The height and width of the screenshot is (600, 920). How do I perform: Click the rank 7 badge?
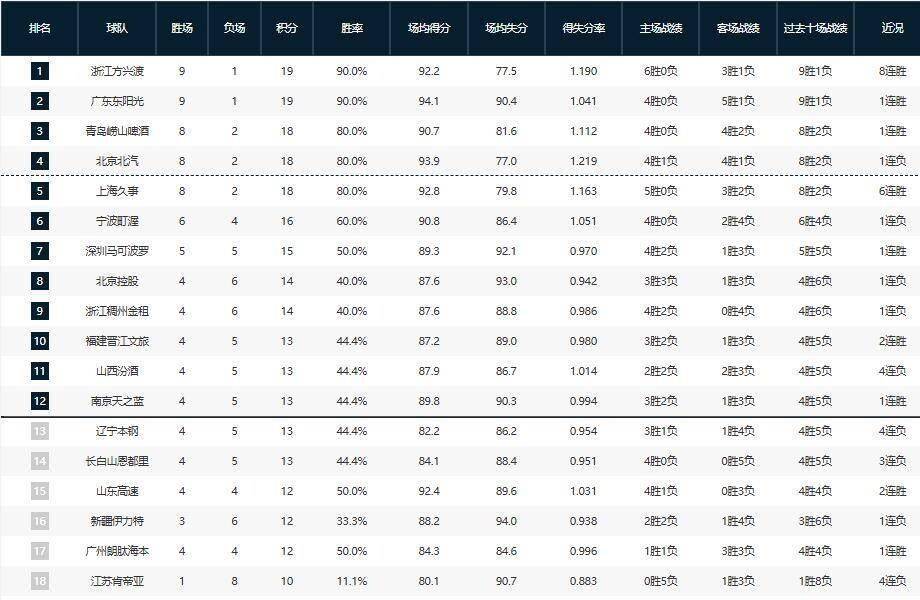coord(39,251)
